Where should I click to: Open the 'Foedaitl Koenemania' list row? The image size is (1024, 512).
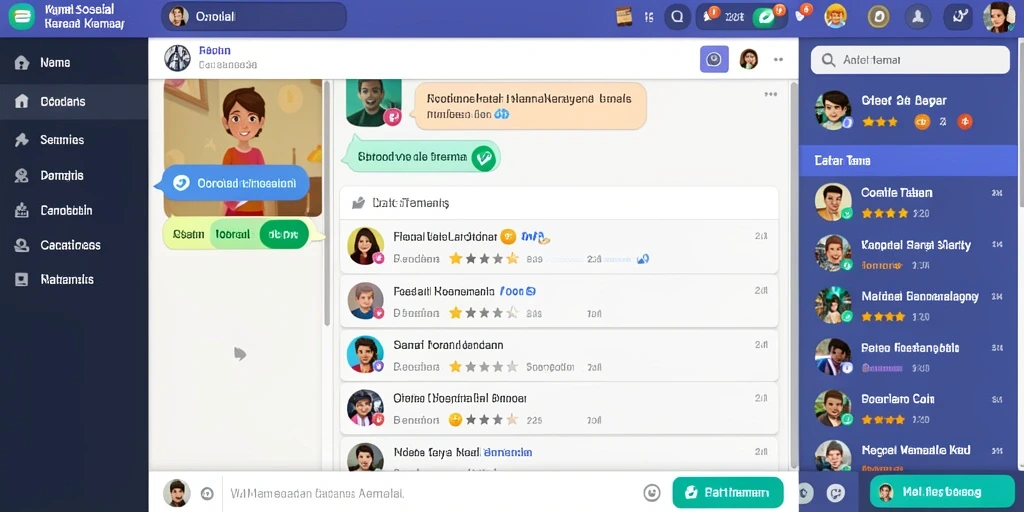(559, 301)
